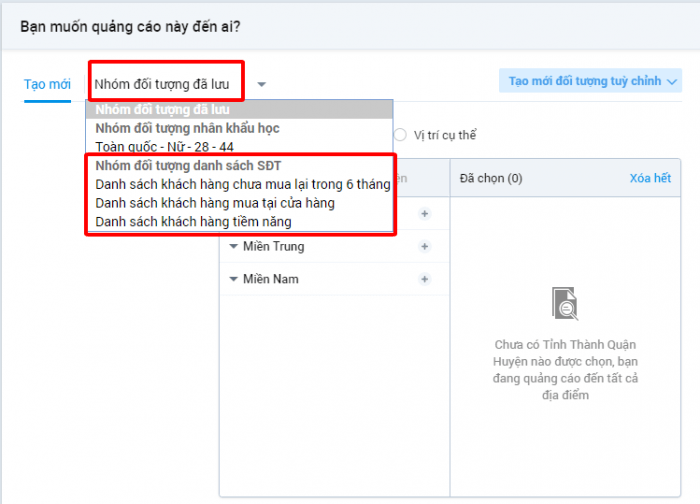Select the Vị trí cụ thể radio button
Screen dimensions: 700x504
[401, 135]
